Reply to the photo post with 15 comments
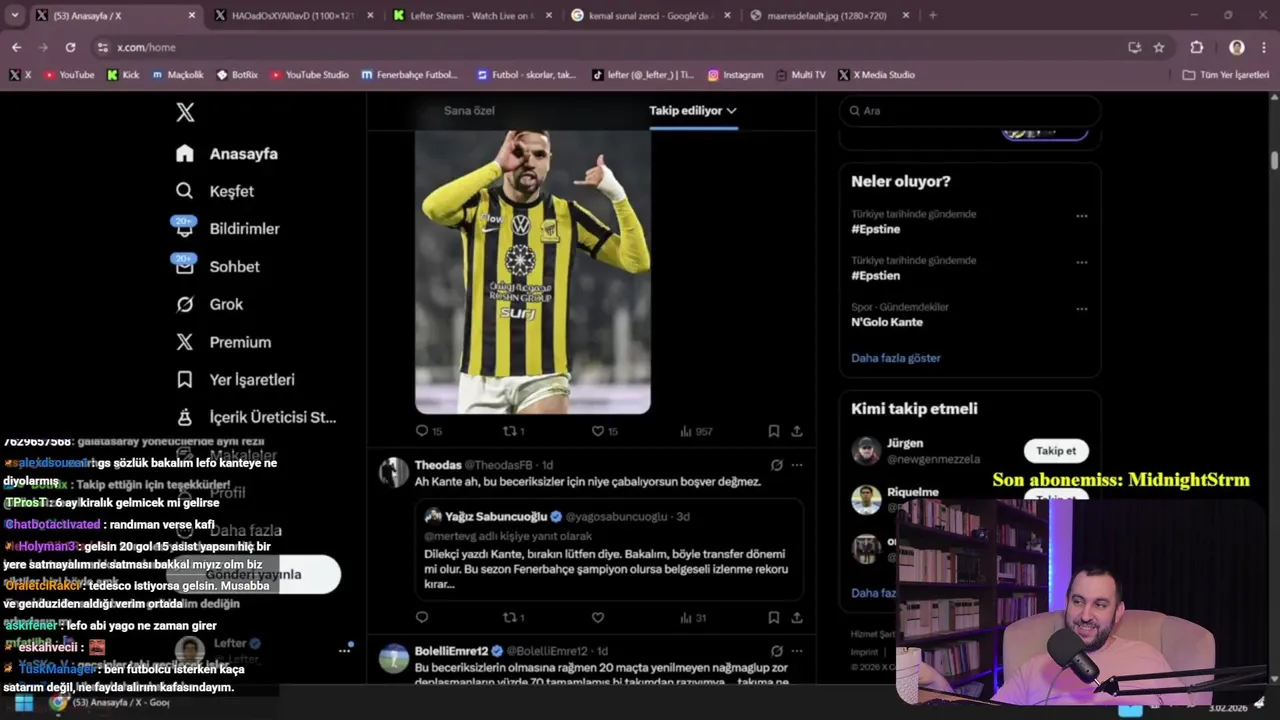Viewport: 1280px width, 720px height. (428, 431)
